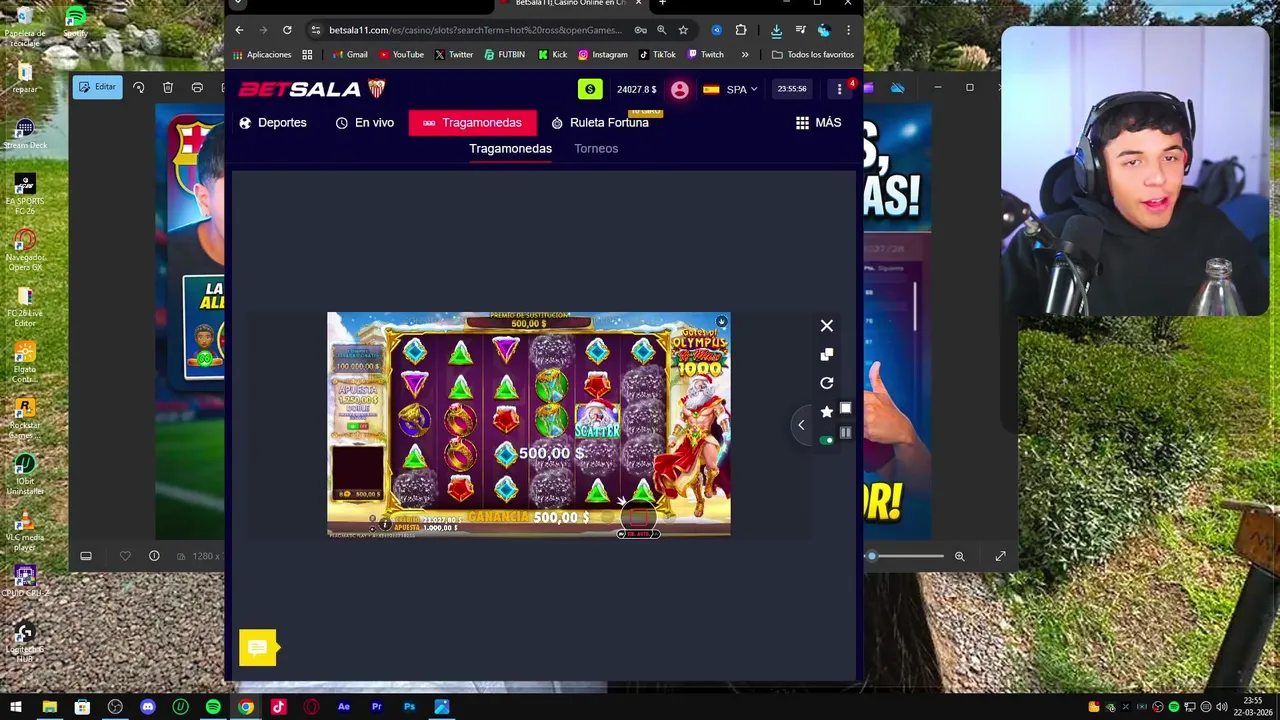
Task: Go back in Chrome browser
Action: pos(239,30)
